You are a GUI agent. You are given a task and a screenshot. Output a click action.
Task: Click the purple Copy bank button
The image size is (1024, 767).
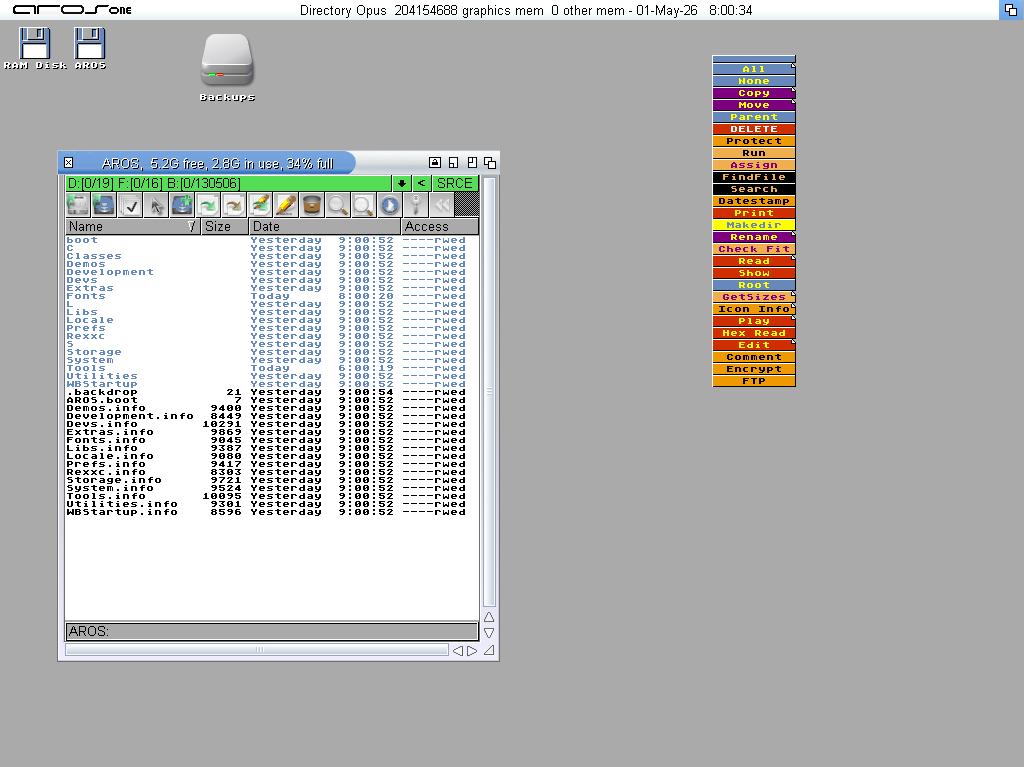coord(754,93)
